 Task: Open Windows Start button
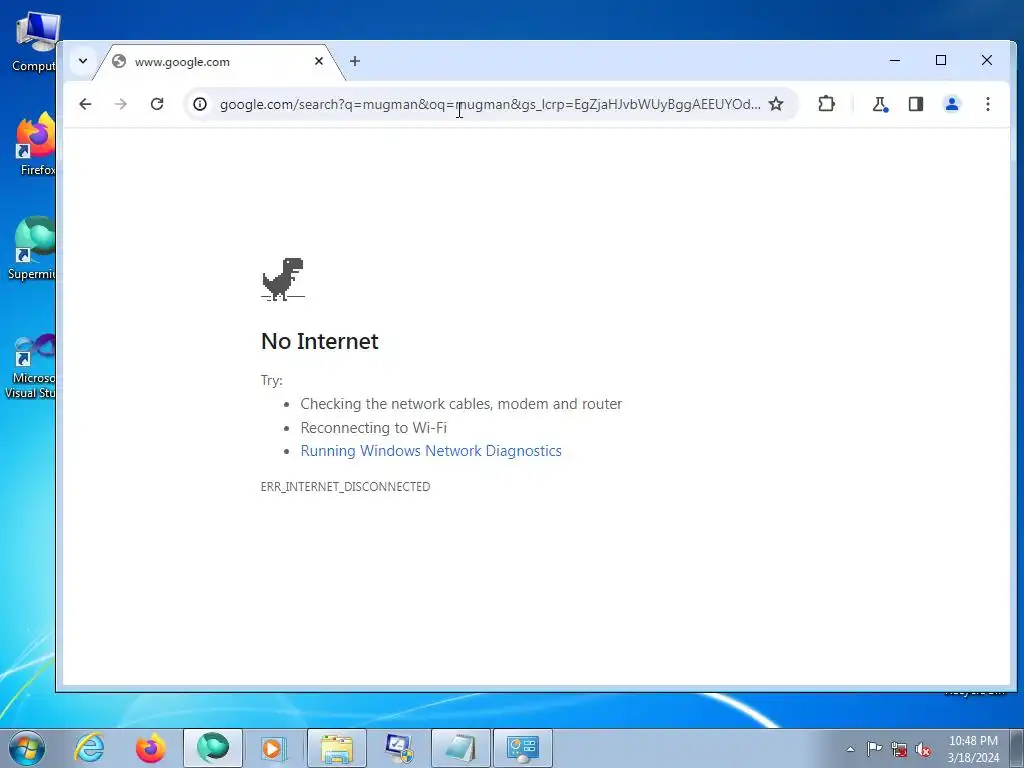27,748
